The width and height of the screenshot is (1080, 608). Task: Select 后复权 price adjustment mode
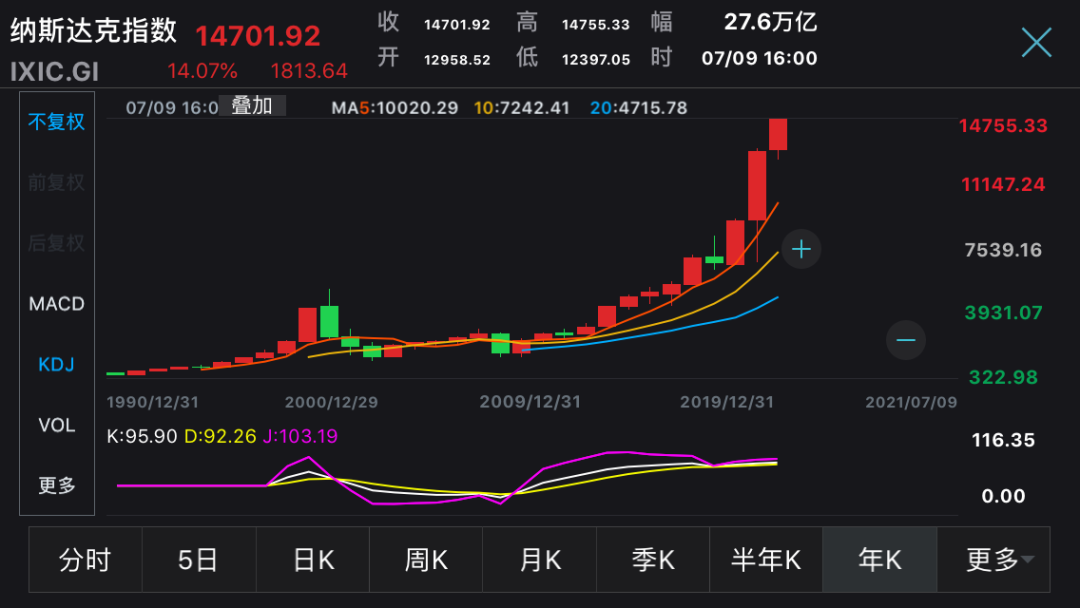point(56,243)
